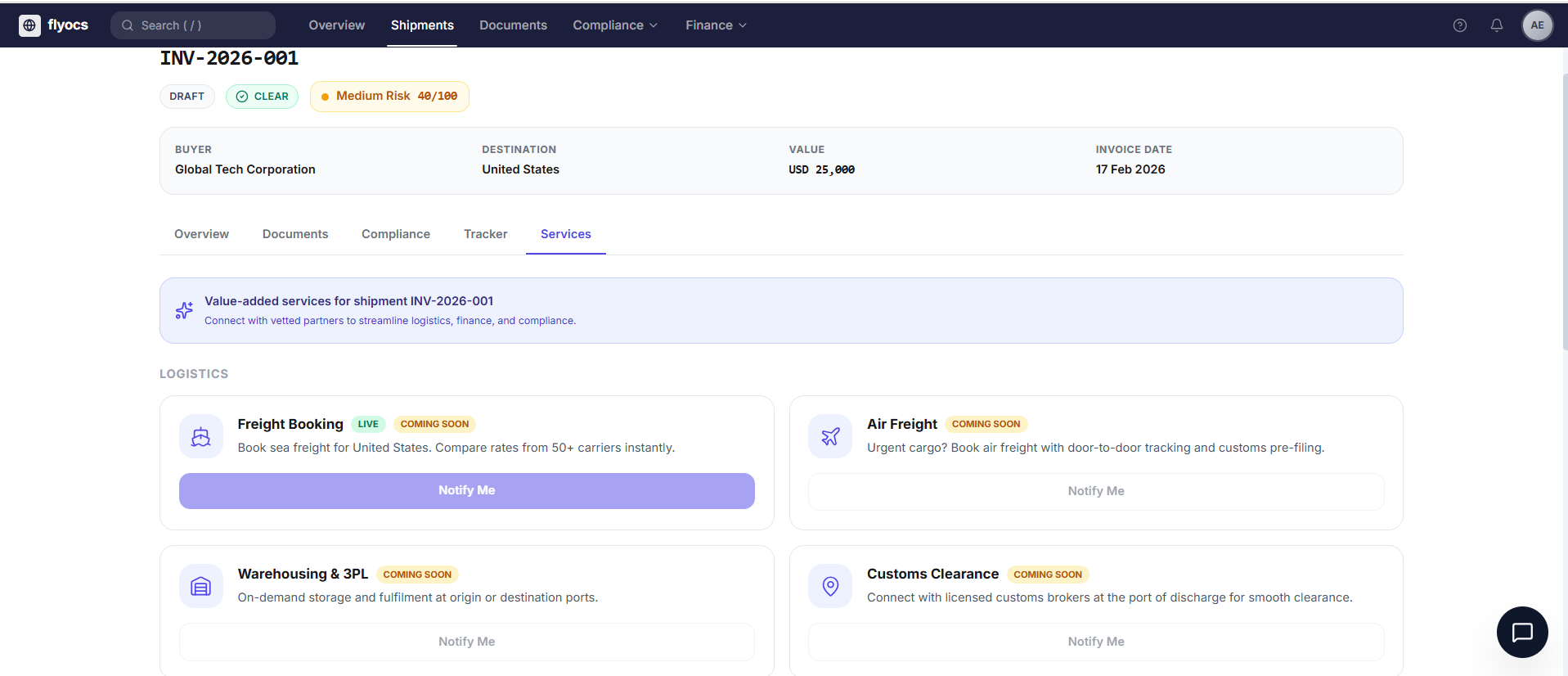Expand the Finance dropdown menu
The image size is (1568, 676).
coord(716,25)
